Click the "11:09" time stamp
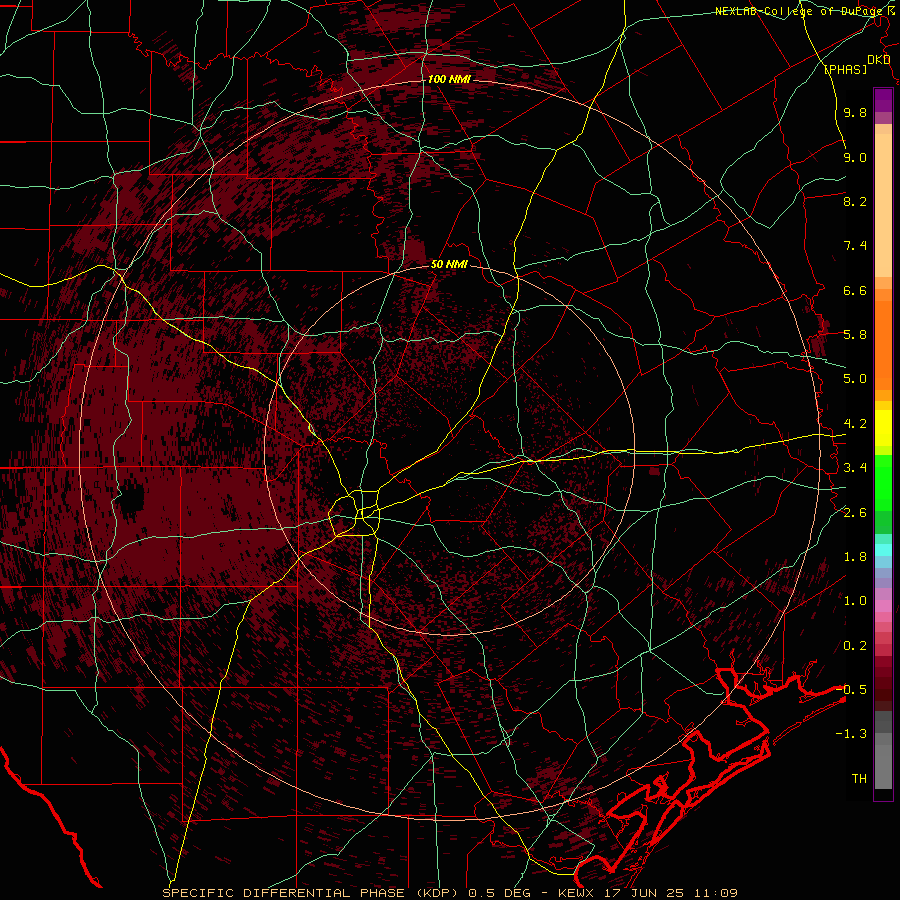The image size is (900, 900). (714, 893)
